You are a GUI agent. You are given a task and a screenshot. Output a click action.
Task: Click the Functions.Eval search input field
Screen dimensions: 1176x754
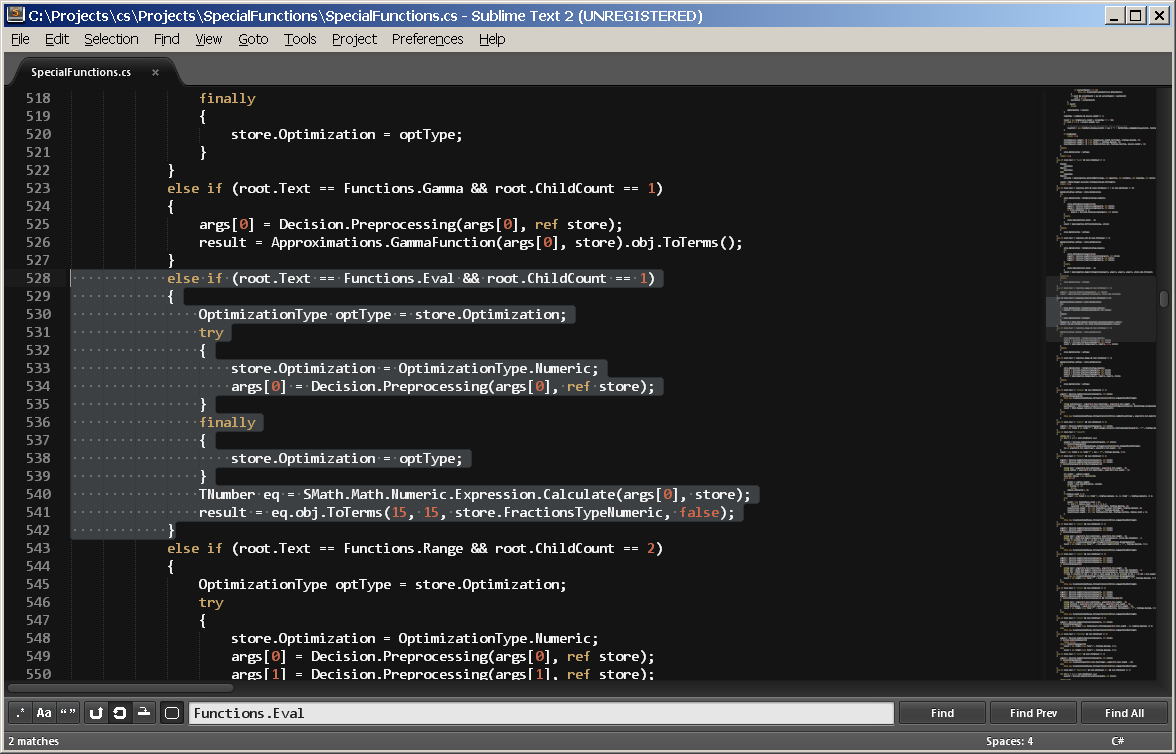[x=540, y=713]
